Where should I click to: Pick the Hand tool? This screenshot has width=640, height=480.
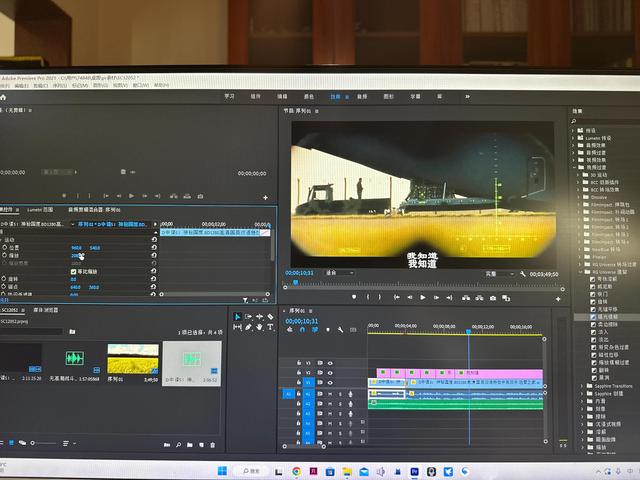(x=259, y=327)
